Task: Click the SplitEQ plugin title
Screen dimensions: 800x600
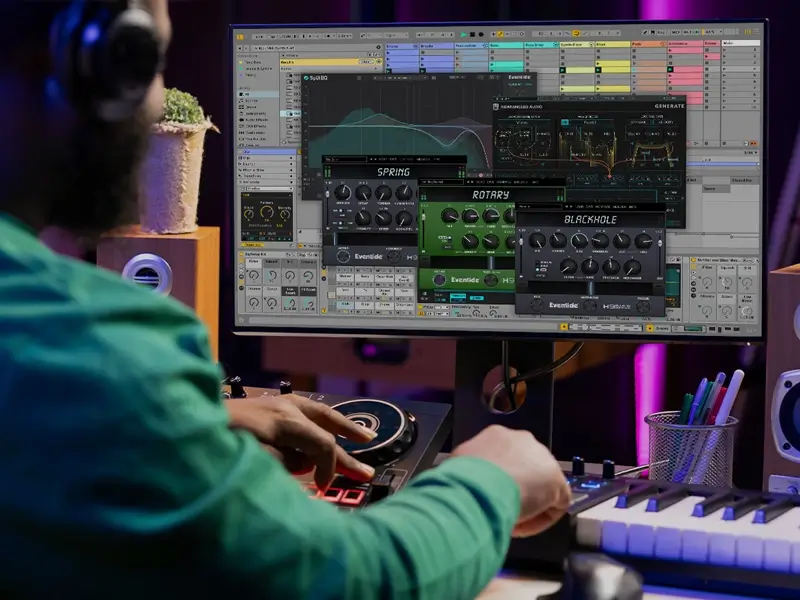Action: [316, 78]
